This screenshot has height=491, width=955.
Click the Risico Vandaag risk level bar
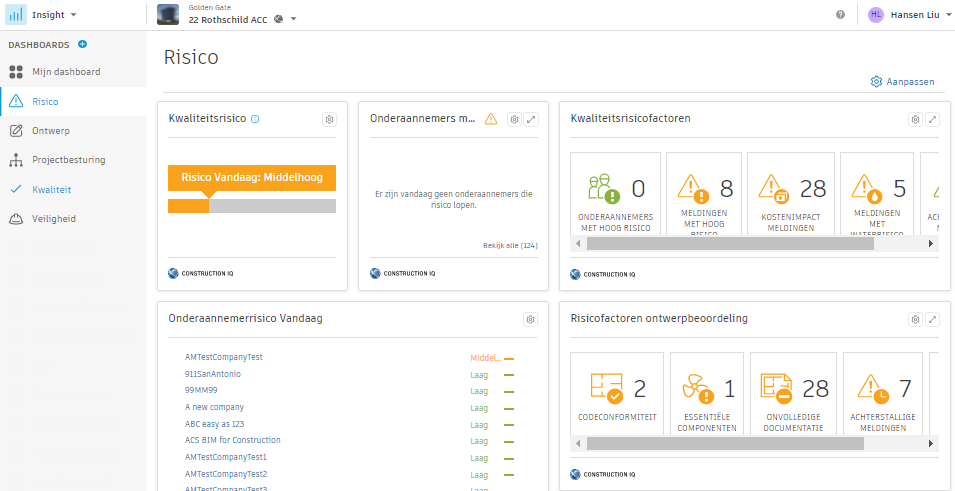click(x=251, y=205)
